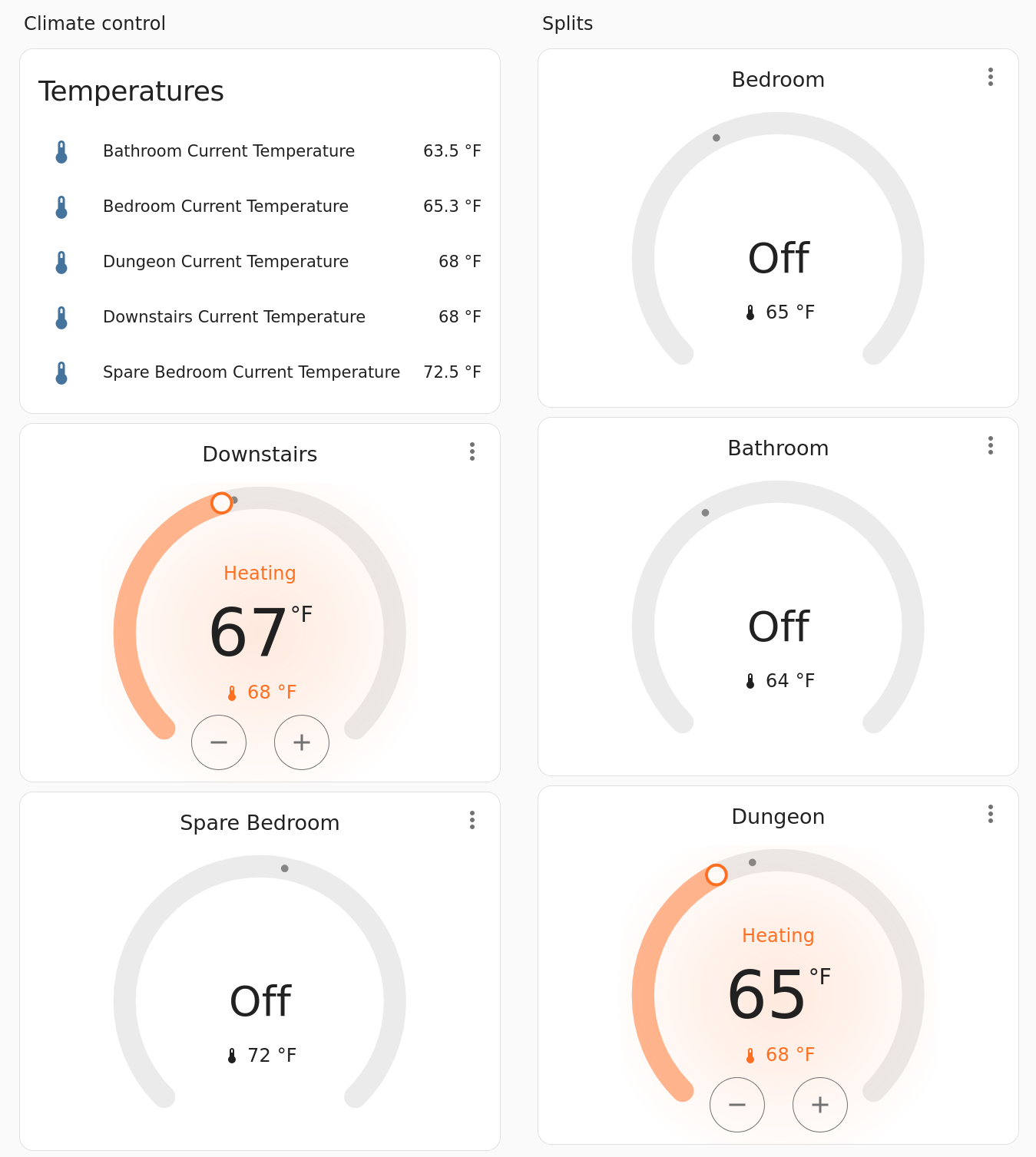Click the Dungeon dial orange slider handle

tap(716, 874)
